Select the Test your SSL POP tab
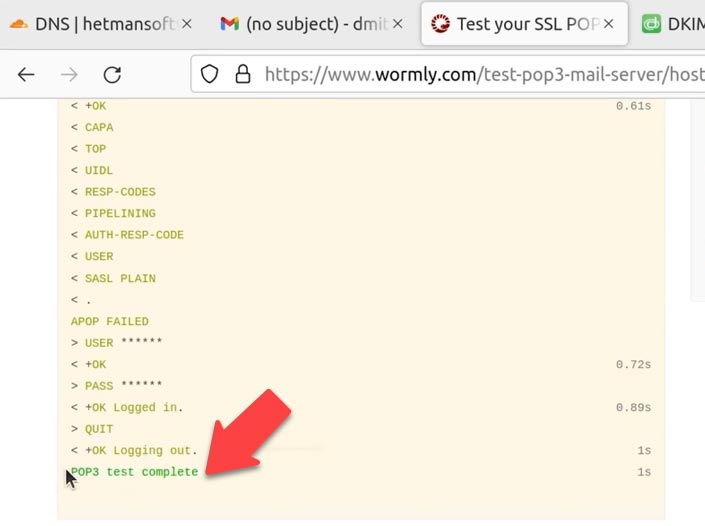 click(x=524, y=24)
